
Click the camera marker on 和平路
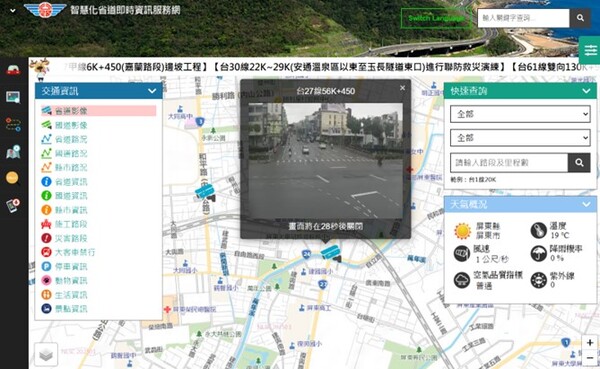tap(205, 192)
